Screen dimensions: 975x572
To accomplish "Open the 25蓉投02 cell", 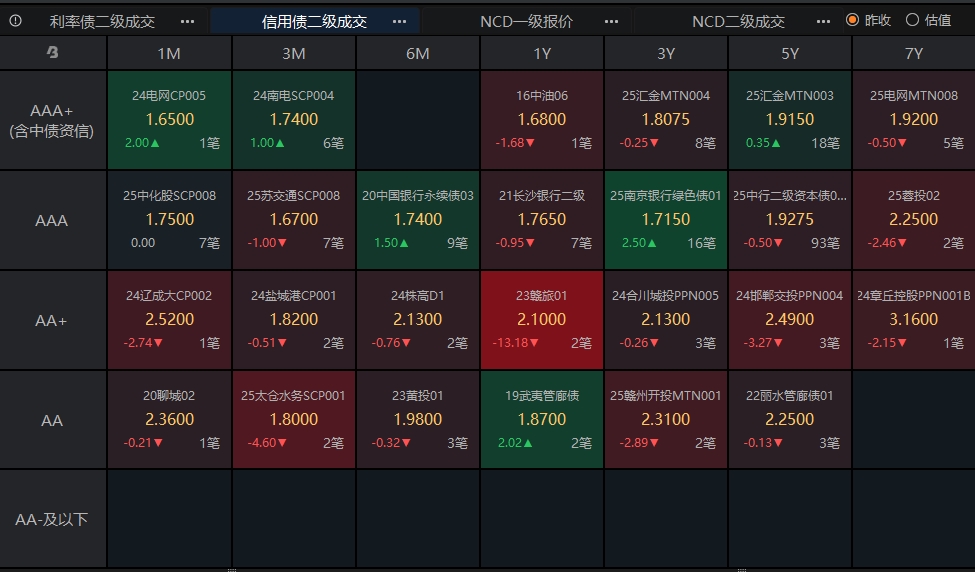I will (913, 220).
